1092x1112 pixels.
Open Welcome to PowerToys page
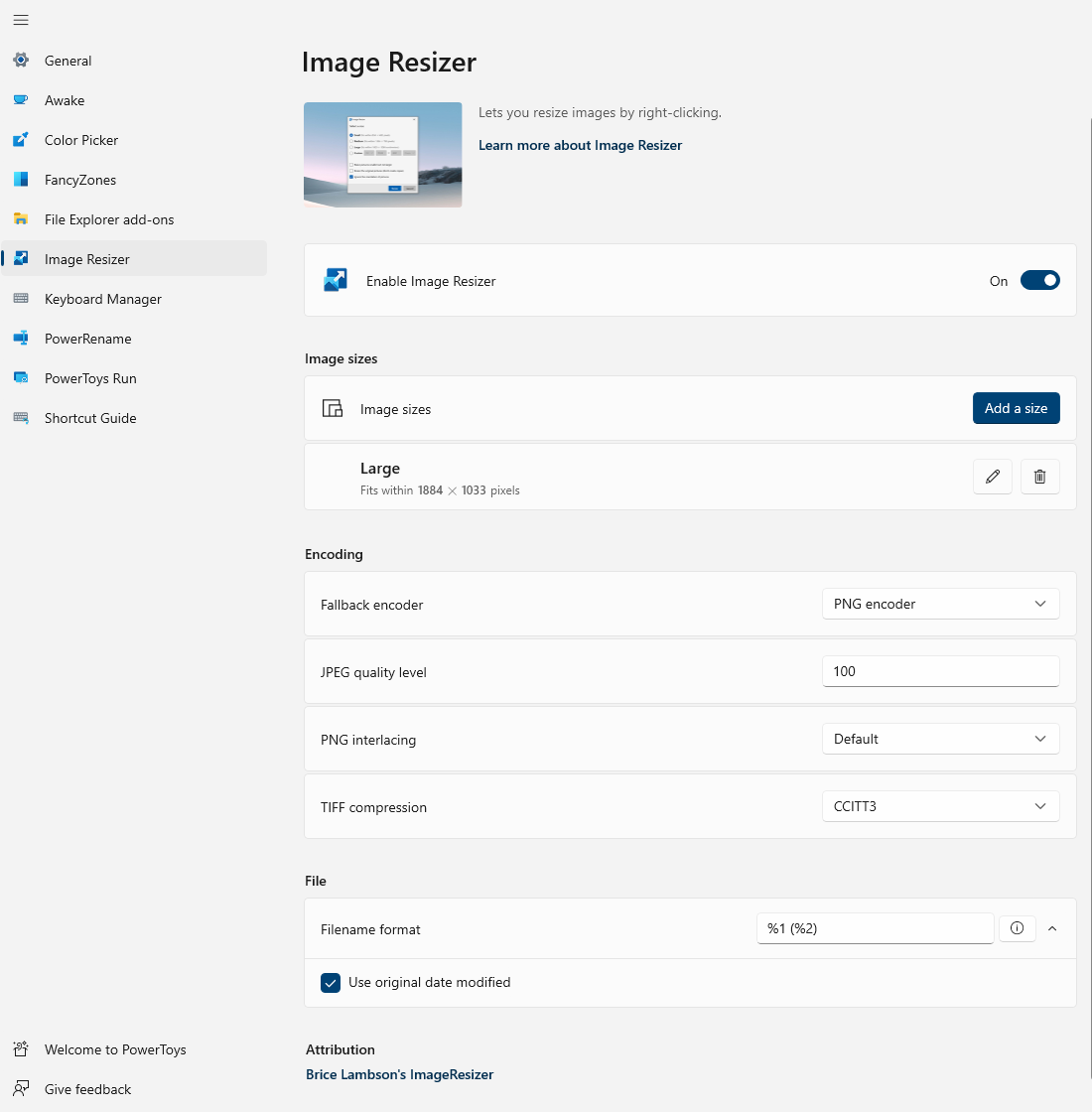pos(134,1048)
